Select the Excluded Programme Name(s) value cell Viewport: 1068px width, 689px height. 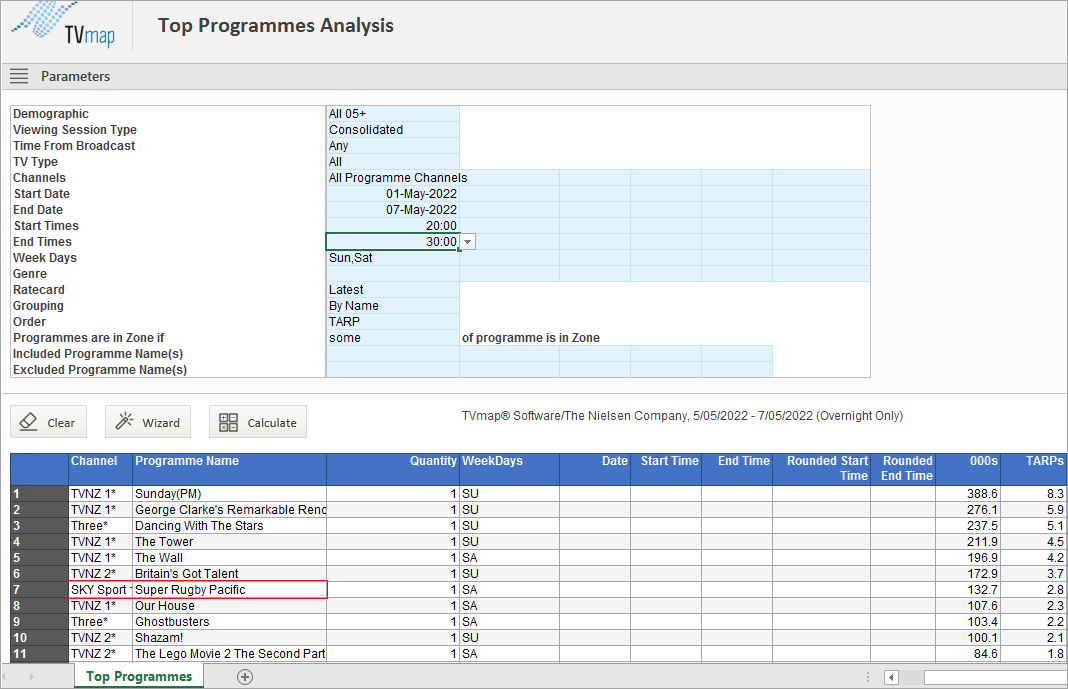(x=393, y=370)
